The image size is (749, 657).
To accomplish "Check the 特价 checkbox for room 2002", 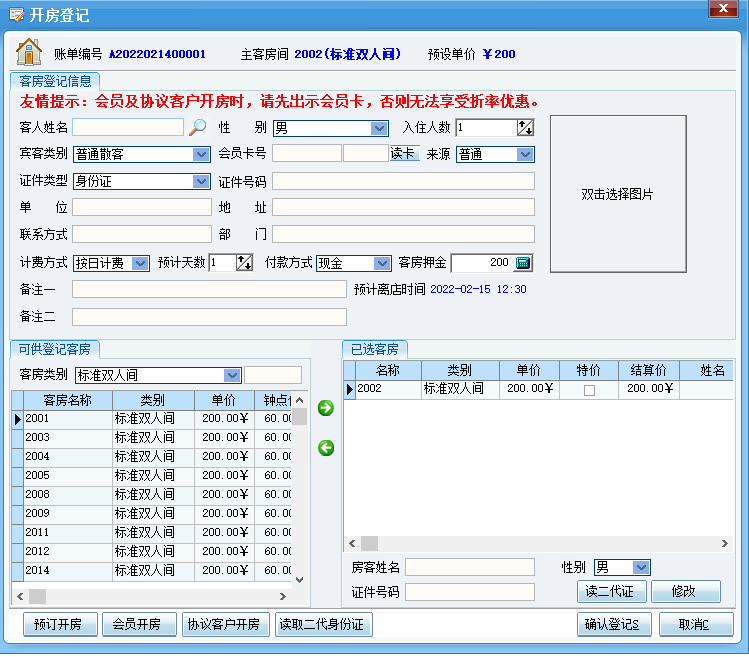I will [x=589, y=390].
